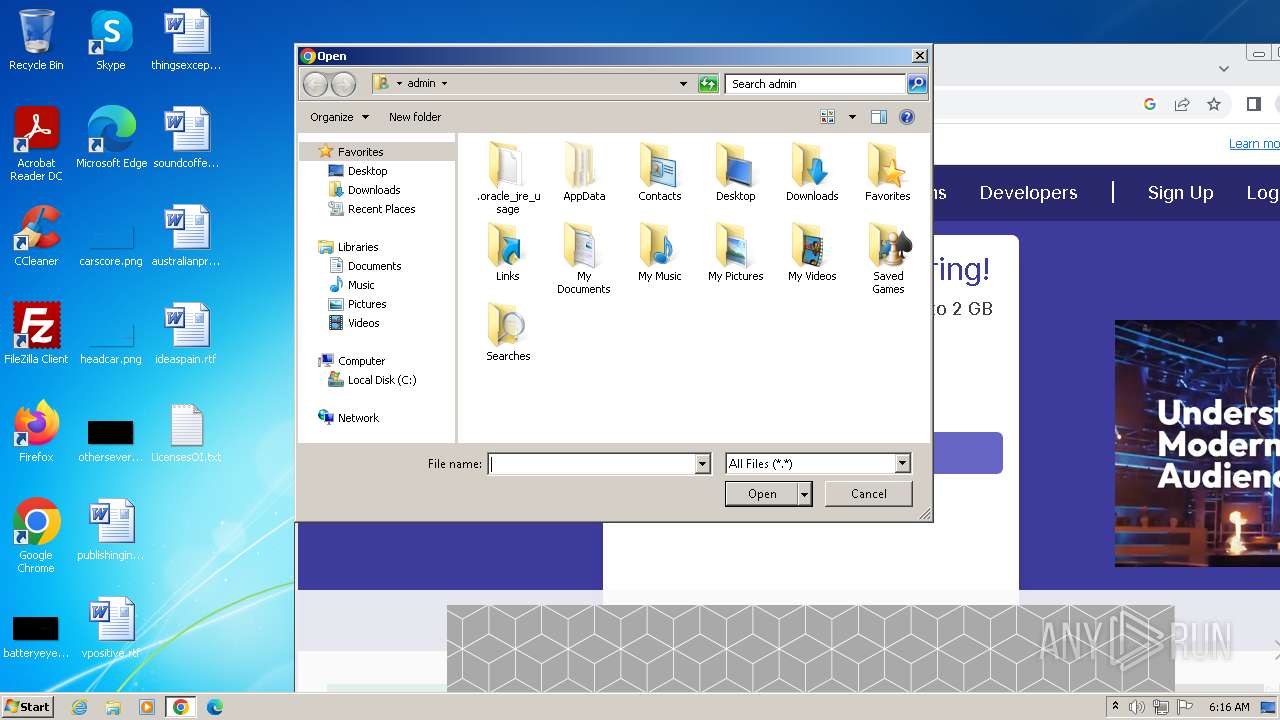Click the search magnifier icon in Open dialog
The image size is (1280, 720).
coord(917,84)
